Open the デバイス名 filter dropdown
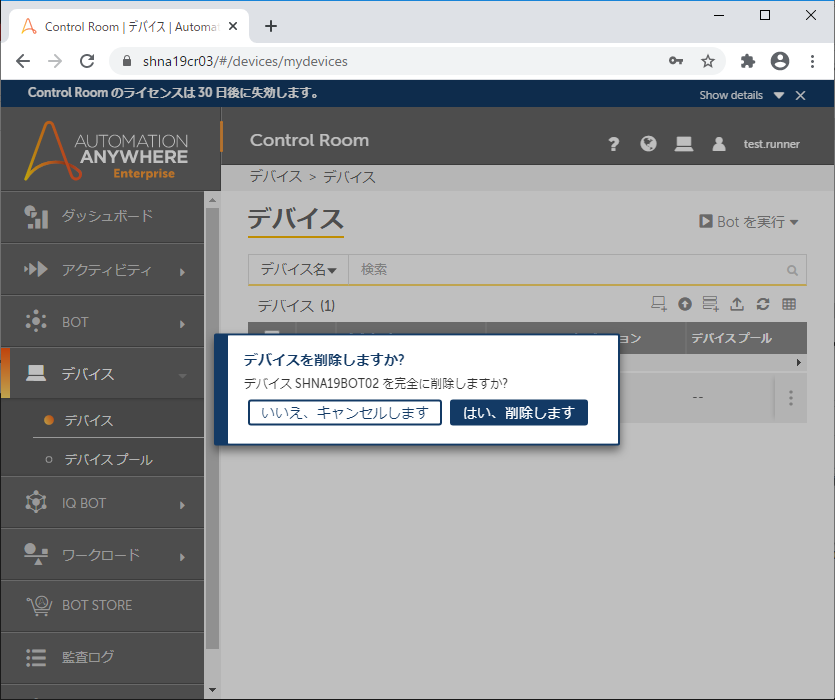 [298, 270]
